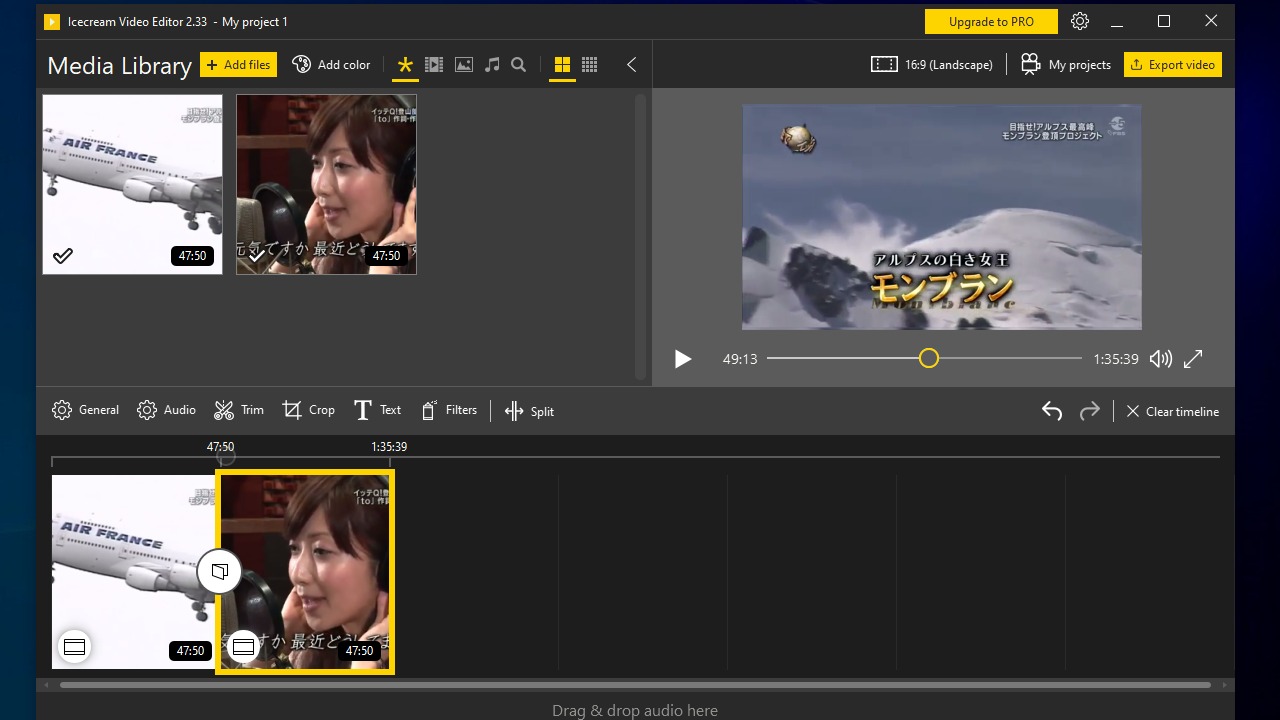Click the 1:35:39 timeline end marker

[x=389, y=447]
